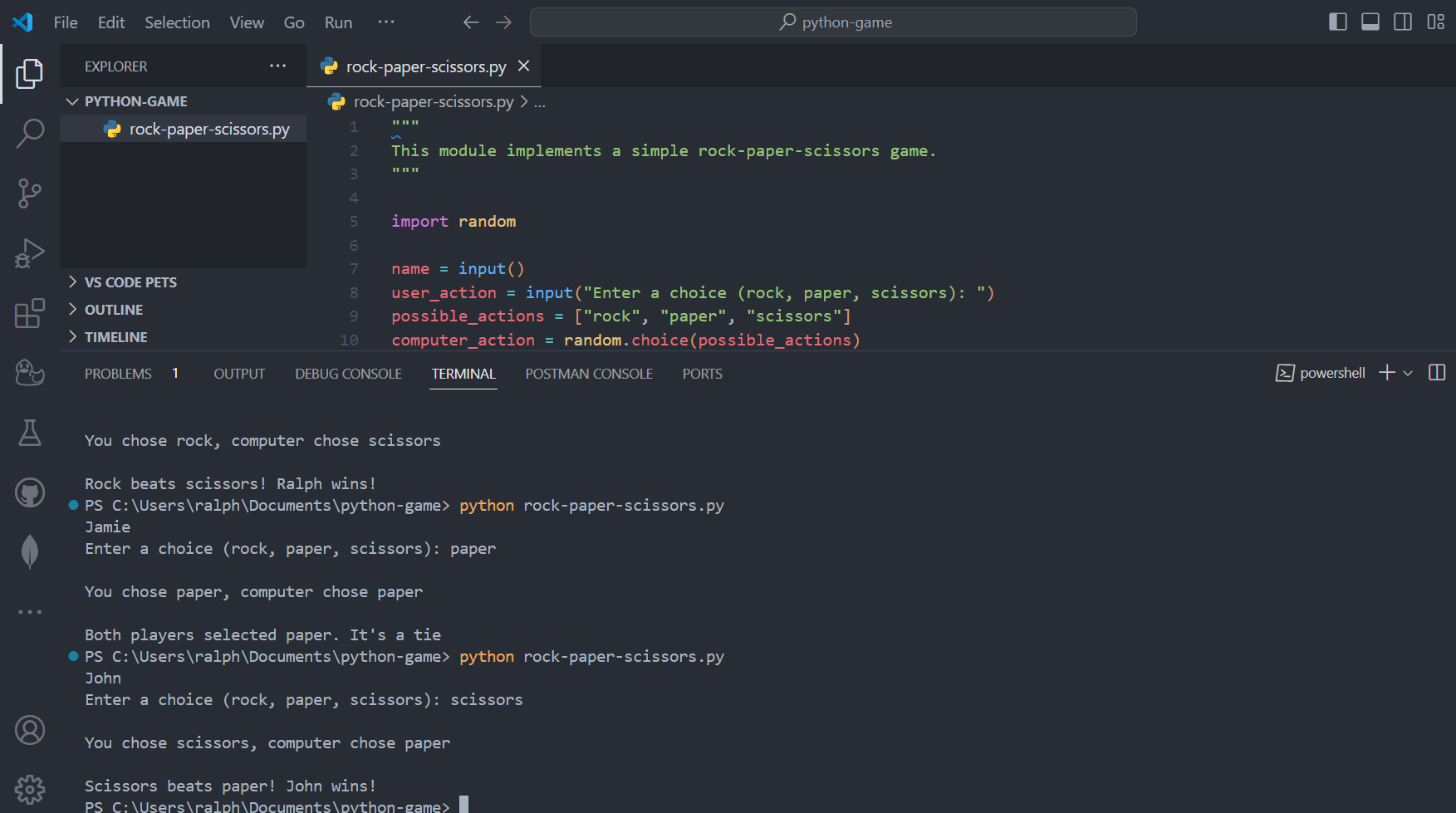The width and height of the screenshot is (1456, 813).
Task: Toggle the bottom panel visibility
Action: click(1370, 22)
